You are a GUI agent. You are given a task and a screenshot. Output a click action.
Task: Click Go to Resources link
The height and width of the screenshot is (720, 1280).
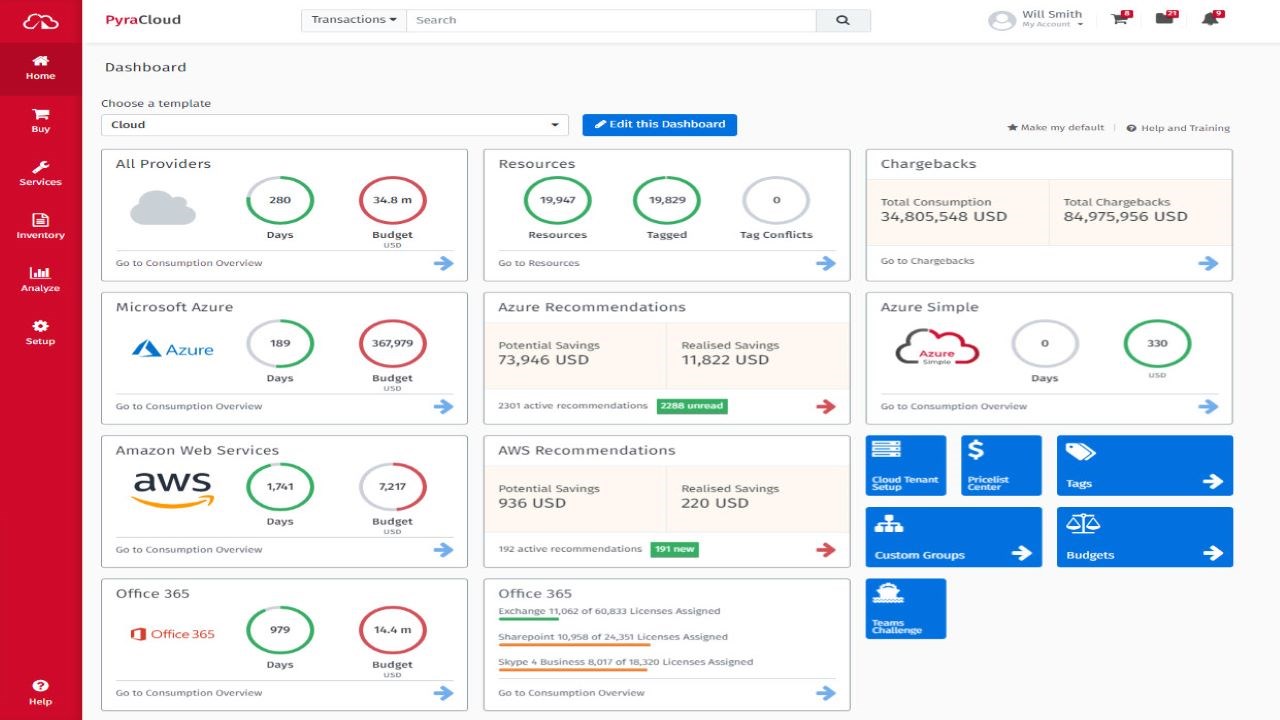[539, 263]
